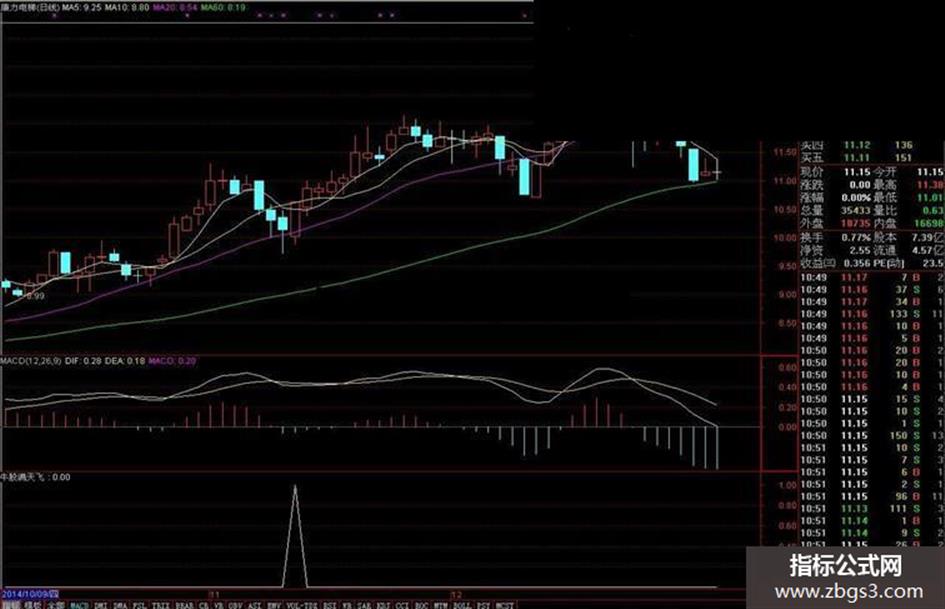Select the MACD indicator tab
This screenshot has height=609, width=945.
pyautogui.click(x=80, y=605)
